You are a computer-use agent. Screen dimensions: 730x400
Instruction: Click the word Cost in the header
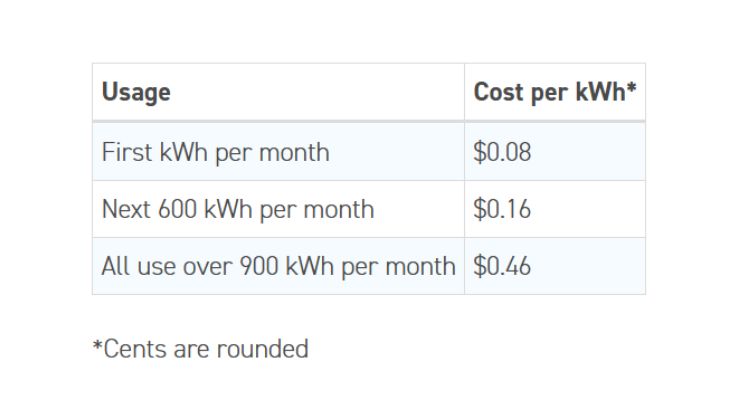497,93
